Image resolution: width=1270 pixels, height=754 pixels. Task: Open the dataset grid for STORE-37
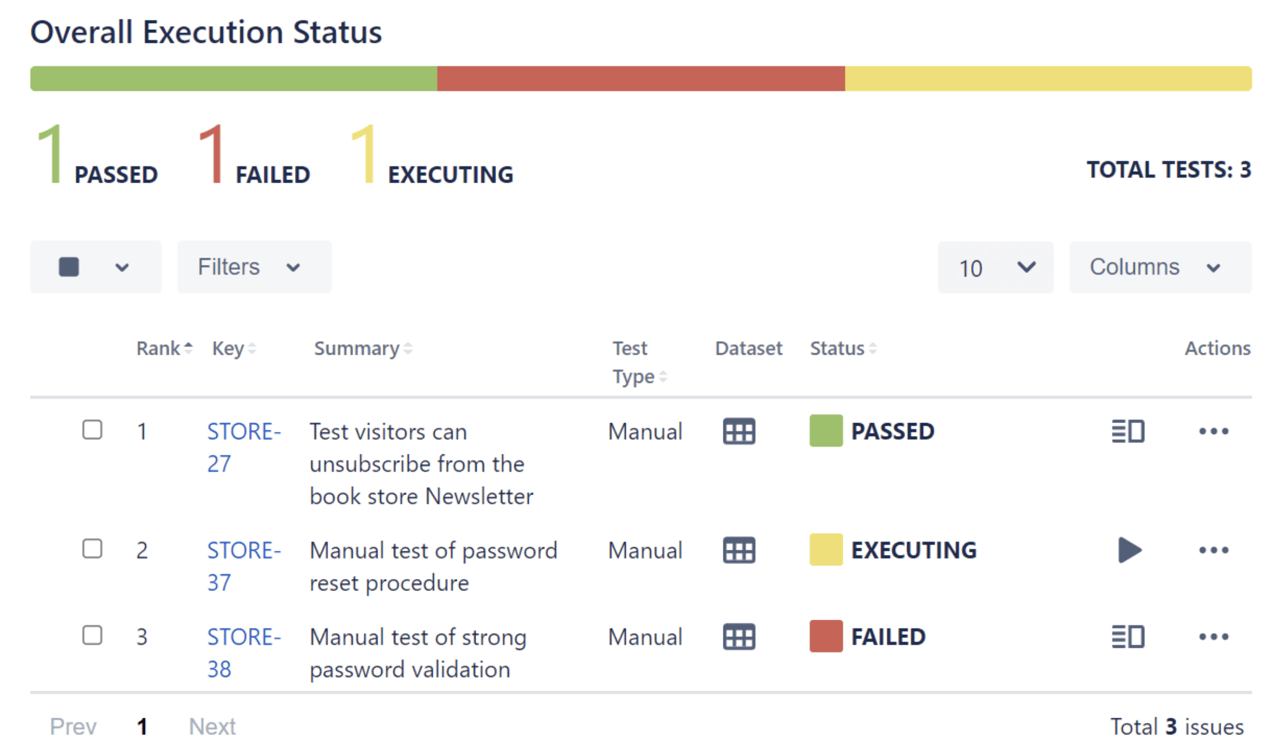tap(738, 550)
